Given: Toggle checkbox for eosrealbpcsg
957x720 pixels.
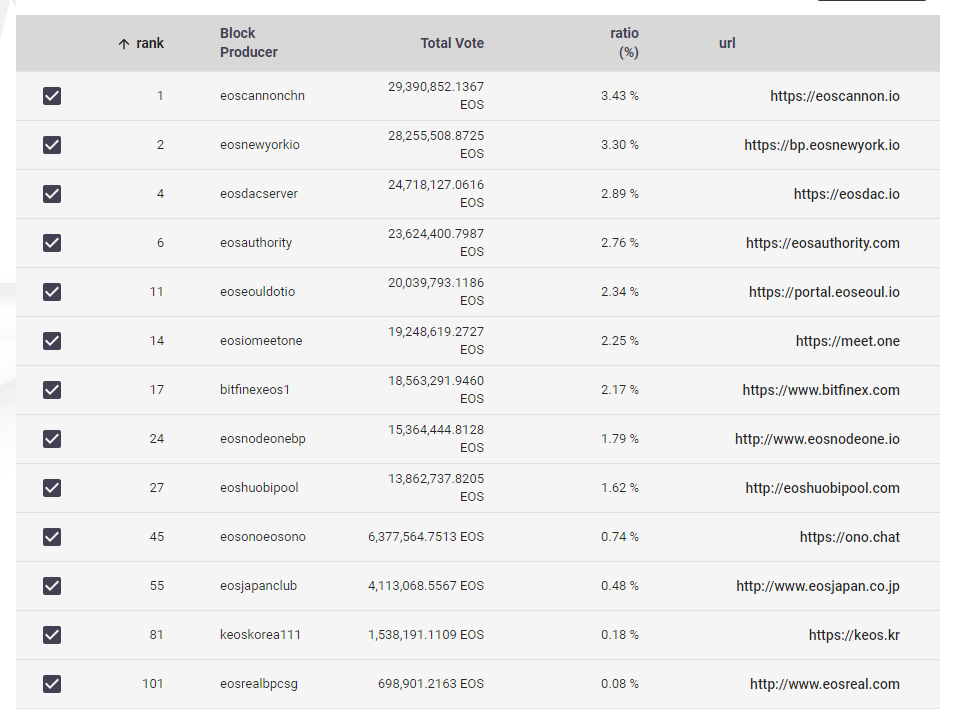Looking at the screenshot, I should click(52, 684).
